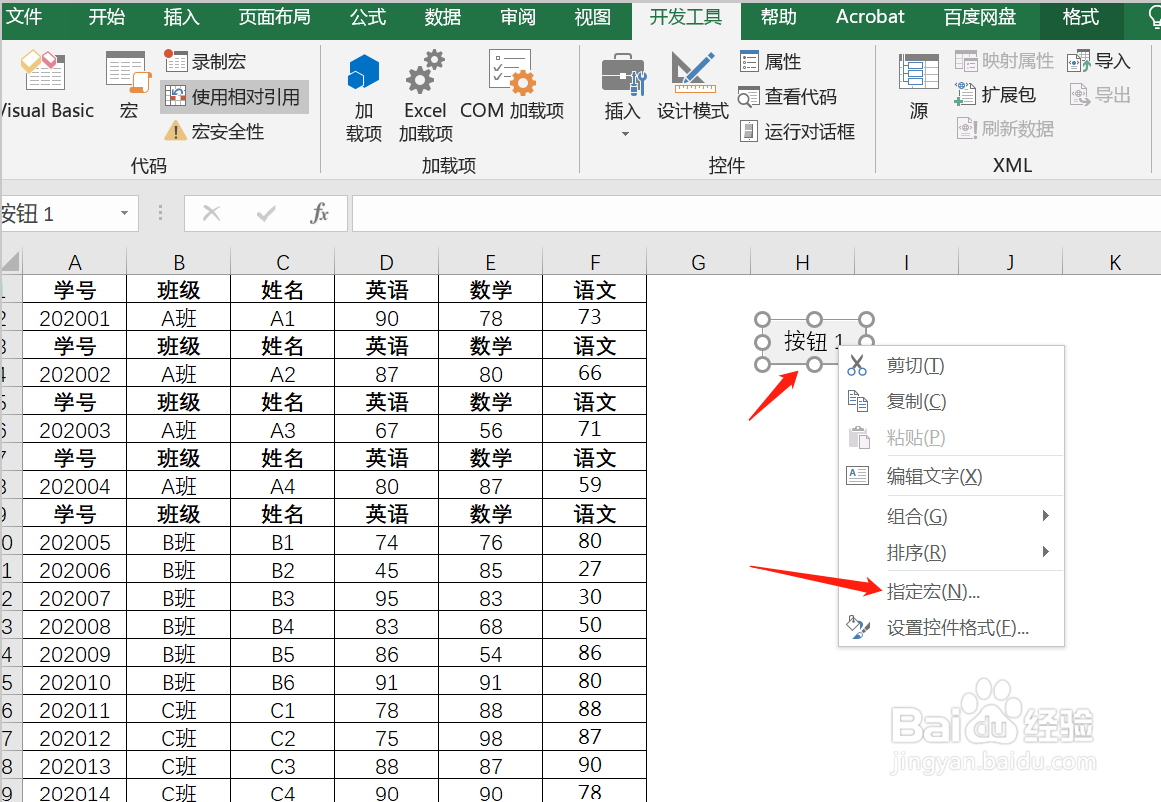This screenshot has height=802, width=1161.
Task: Click the formula bar cancel X icon
Action: tap(212, 214)
